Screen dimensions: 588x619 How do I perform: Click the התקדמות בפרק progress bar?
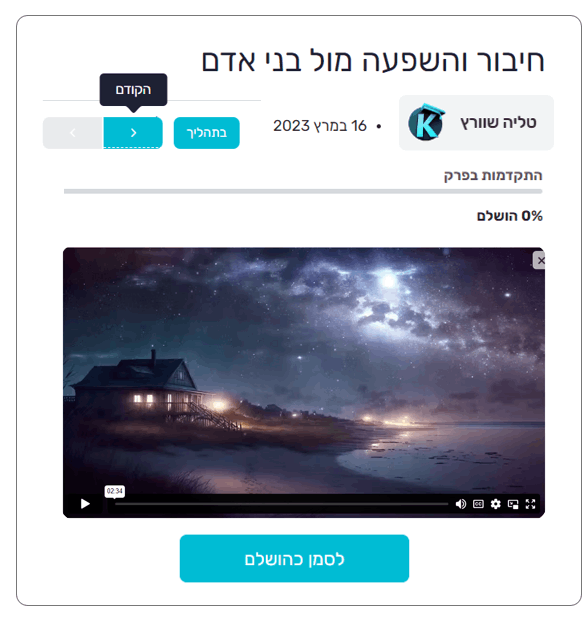coord(303,191)
